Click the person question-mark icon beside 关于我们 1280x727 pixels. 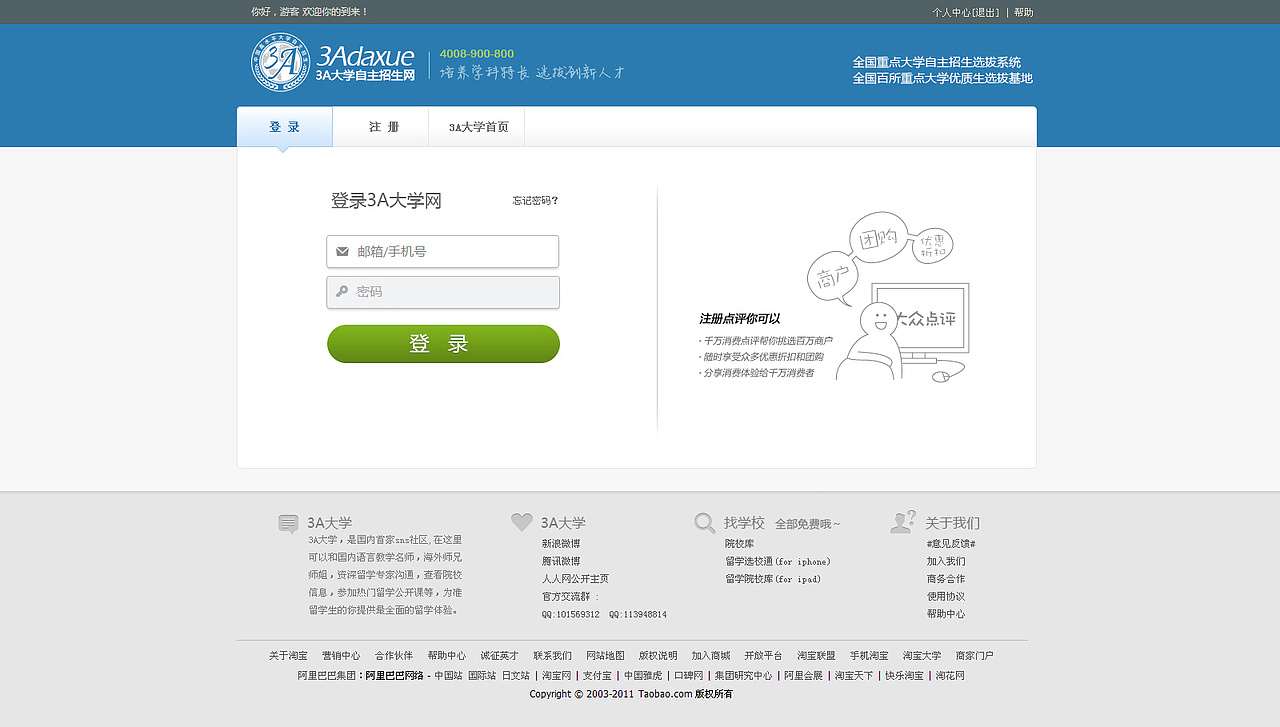[x=902, y=521]
